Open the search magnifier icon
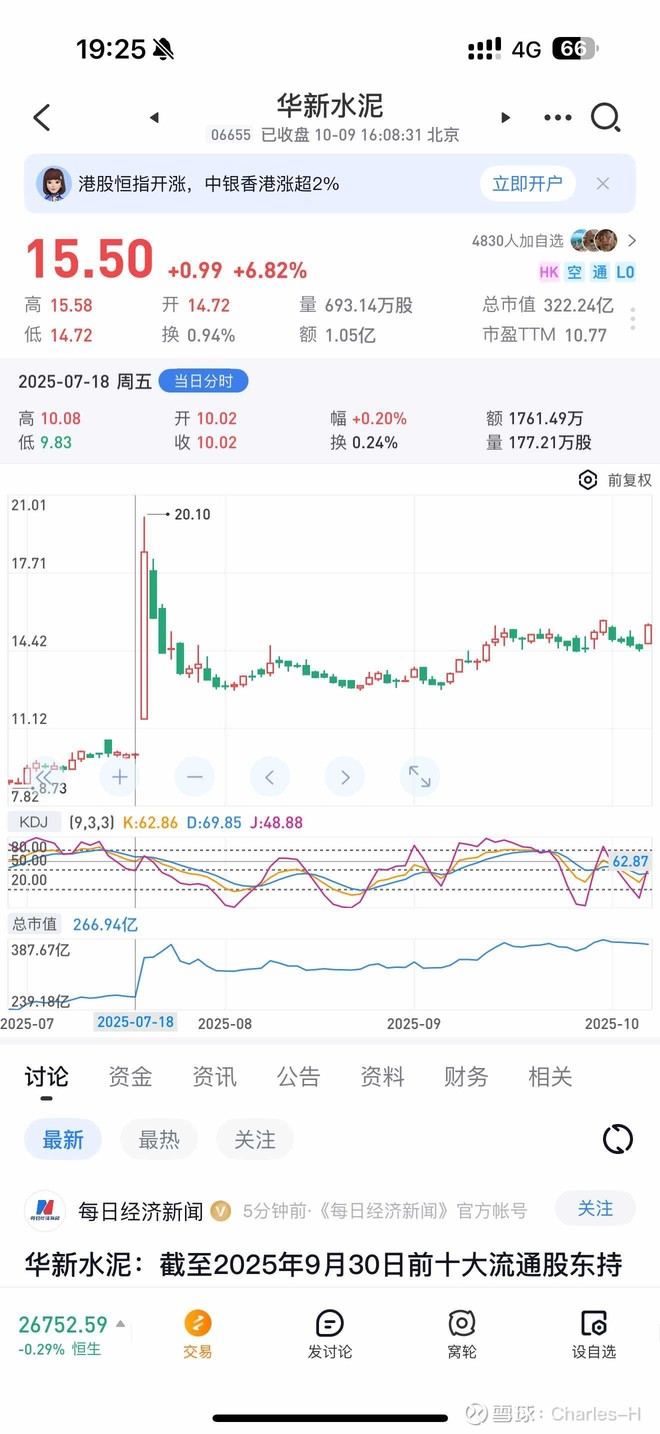This screenshot has width=660, height=1434. (x=606, y=118)
